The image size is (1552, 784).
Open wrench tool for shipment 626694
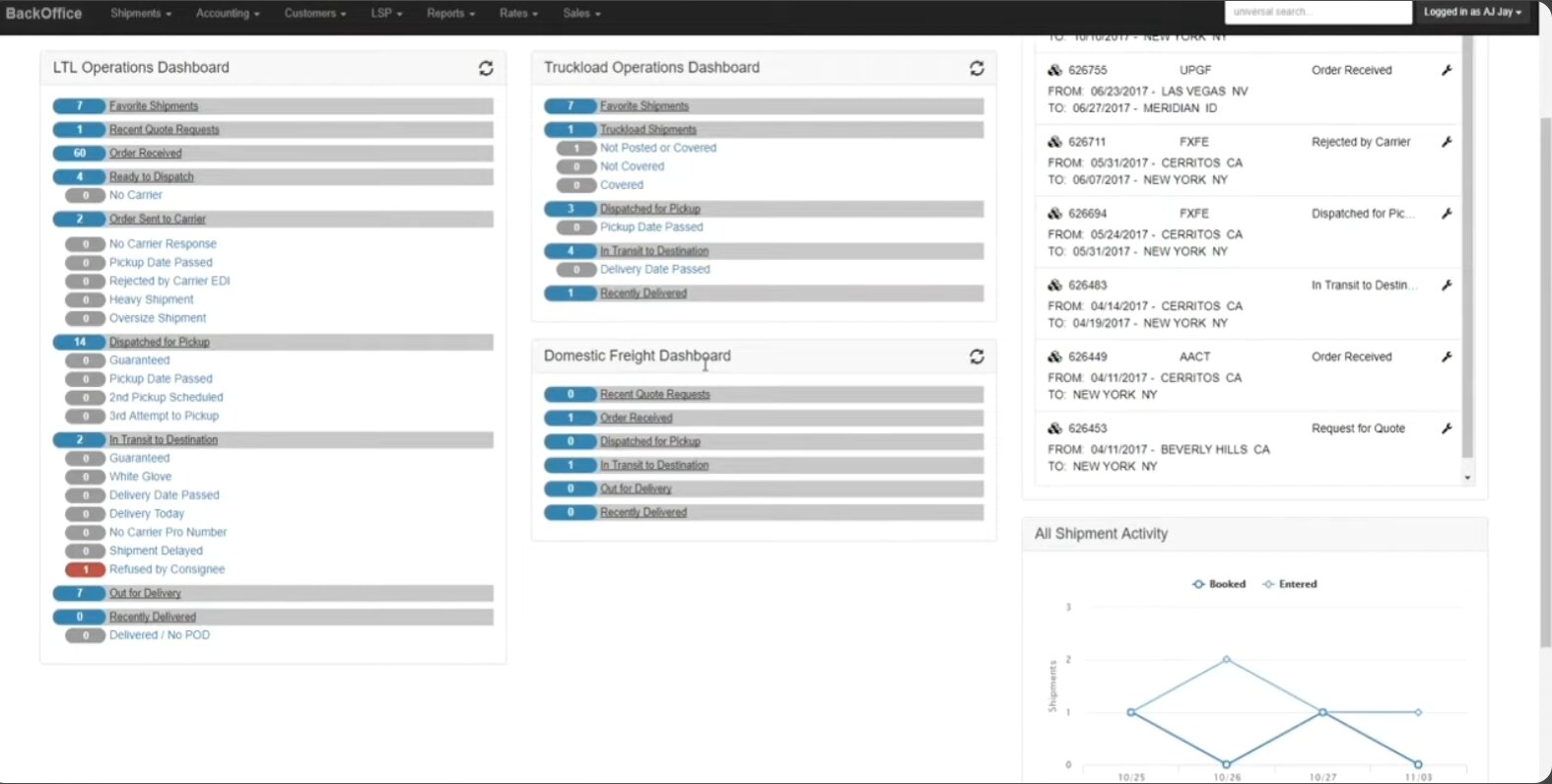click(x=1447, y=214)
